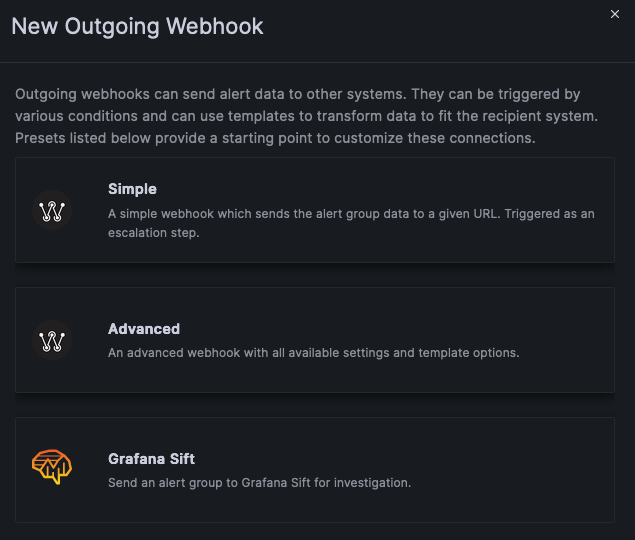Click the "Send an alert group" text
635x540 pixels.
pos(170,483)
